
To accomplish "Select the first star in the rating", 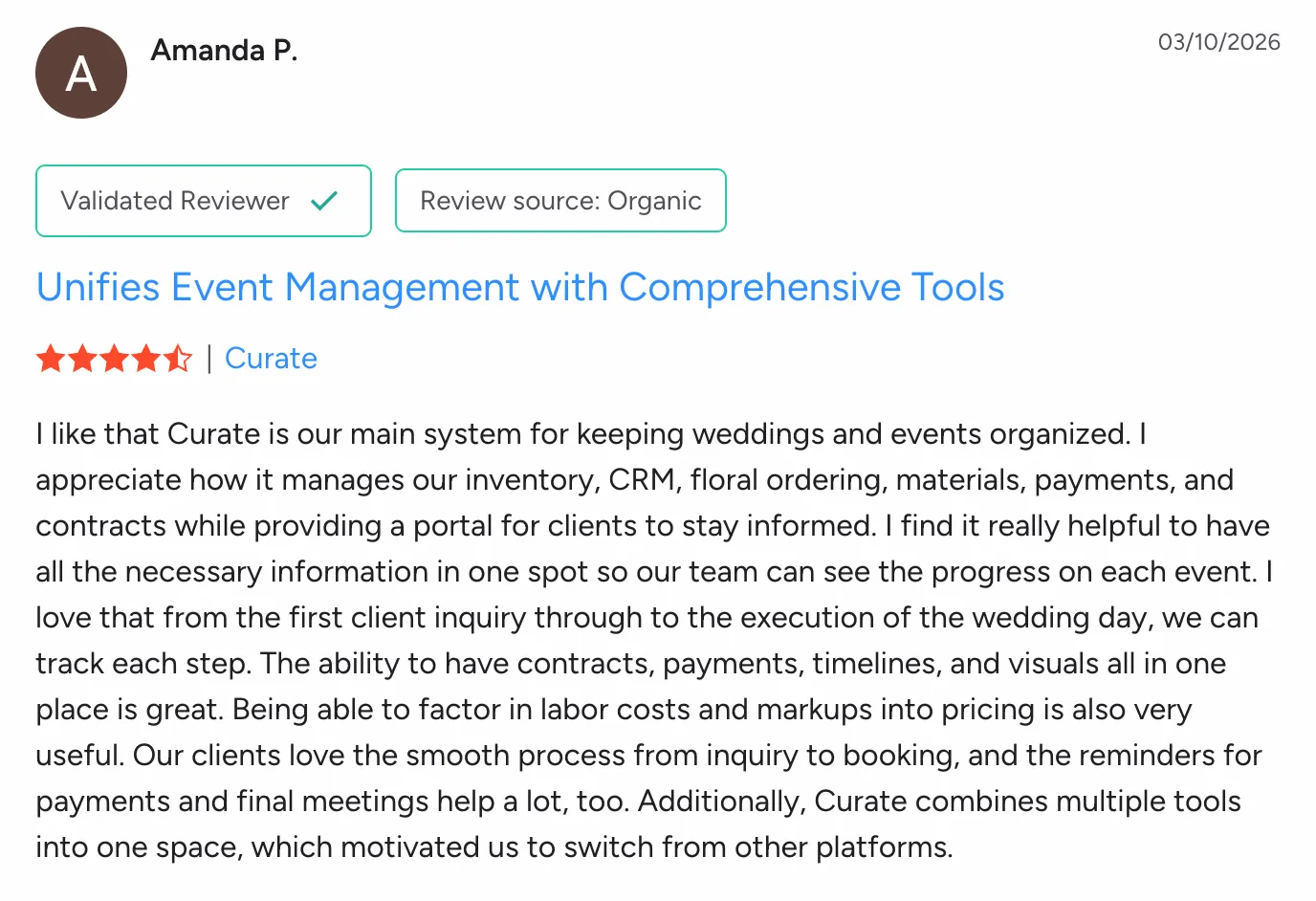I will coord(50,358).
